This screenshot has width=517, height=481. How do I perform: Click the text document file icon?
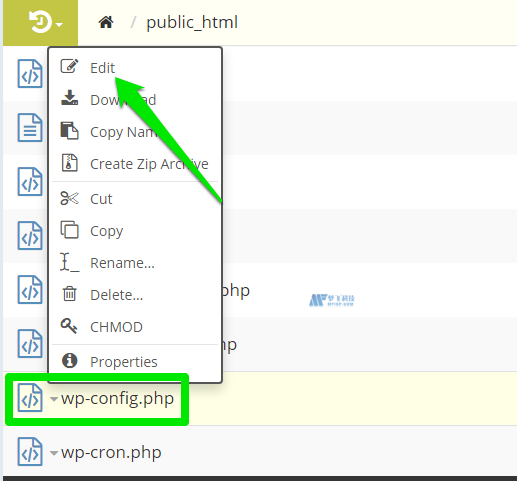tap(30, 128)
